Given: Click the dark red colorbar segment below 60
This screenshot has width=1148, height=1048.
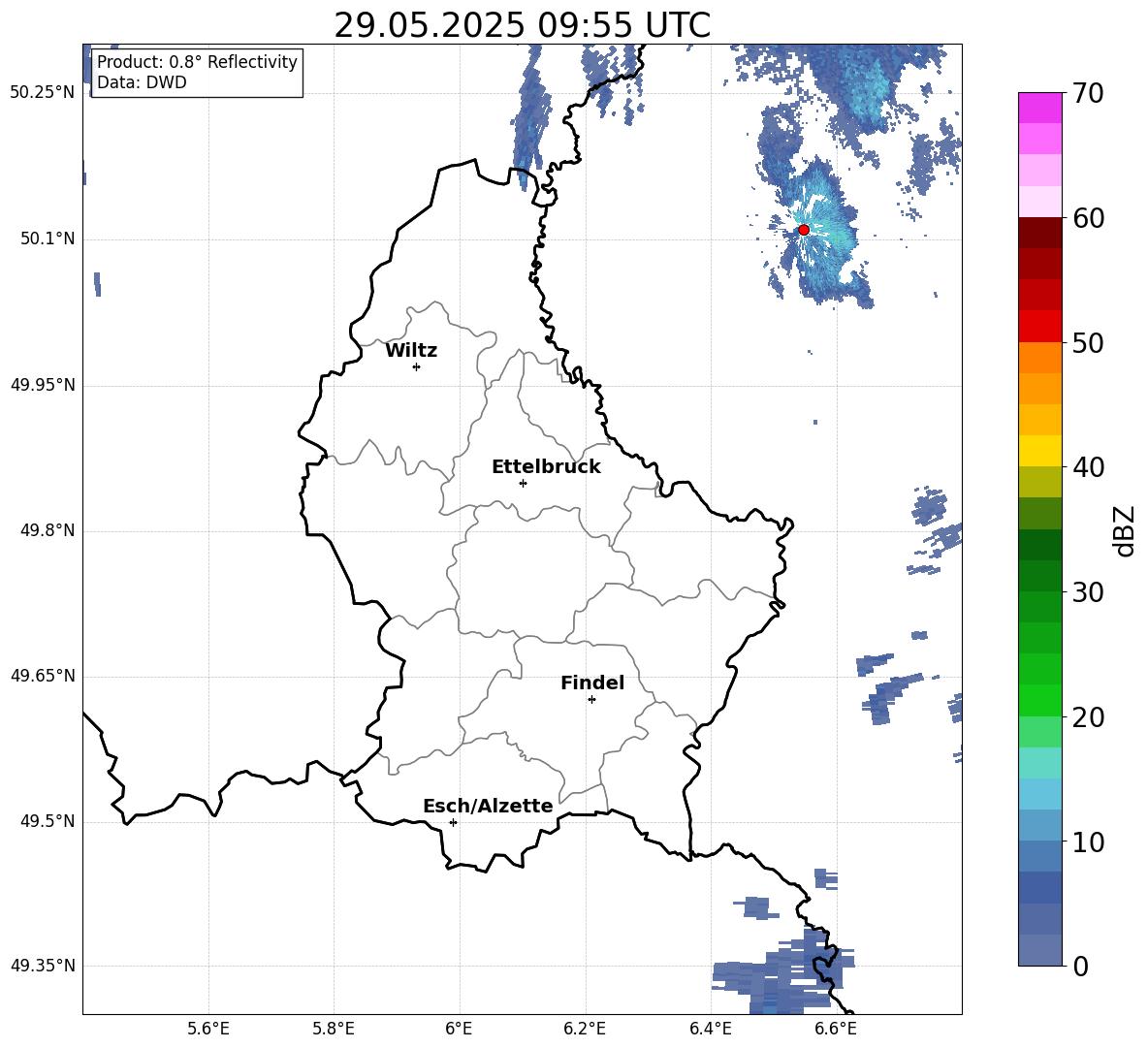Looking at the screenshot, I should click(x=1039, y=233).
